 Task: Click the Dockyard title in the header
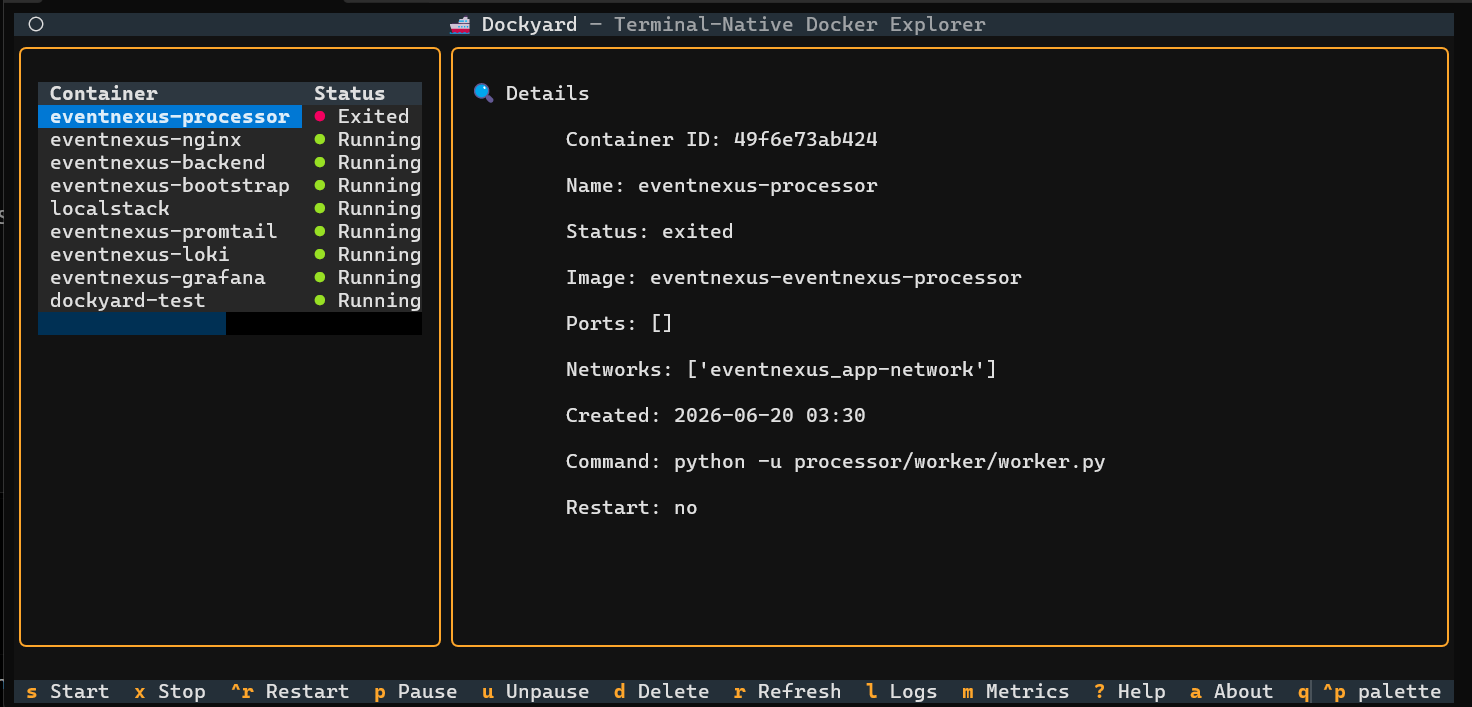tap(529, 25)
